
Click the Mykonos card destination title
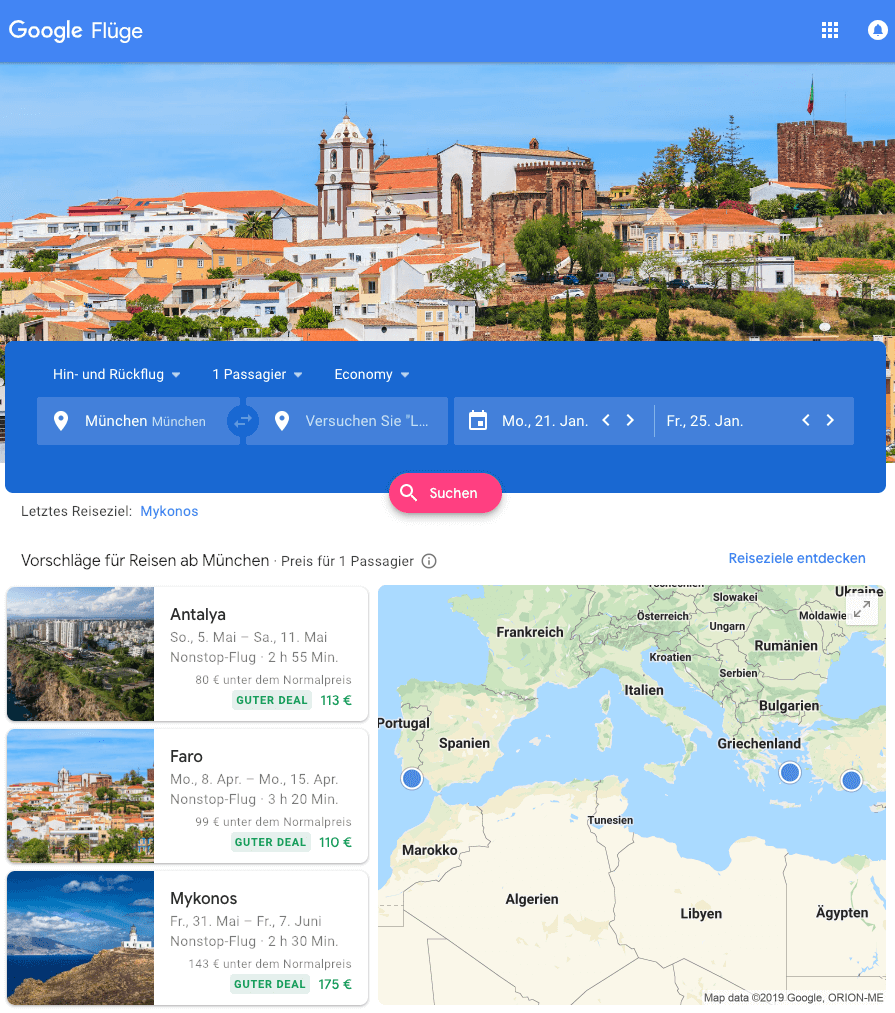pos(204,899)
